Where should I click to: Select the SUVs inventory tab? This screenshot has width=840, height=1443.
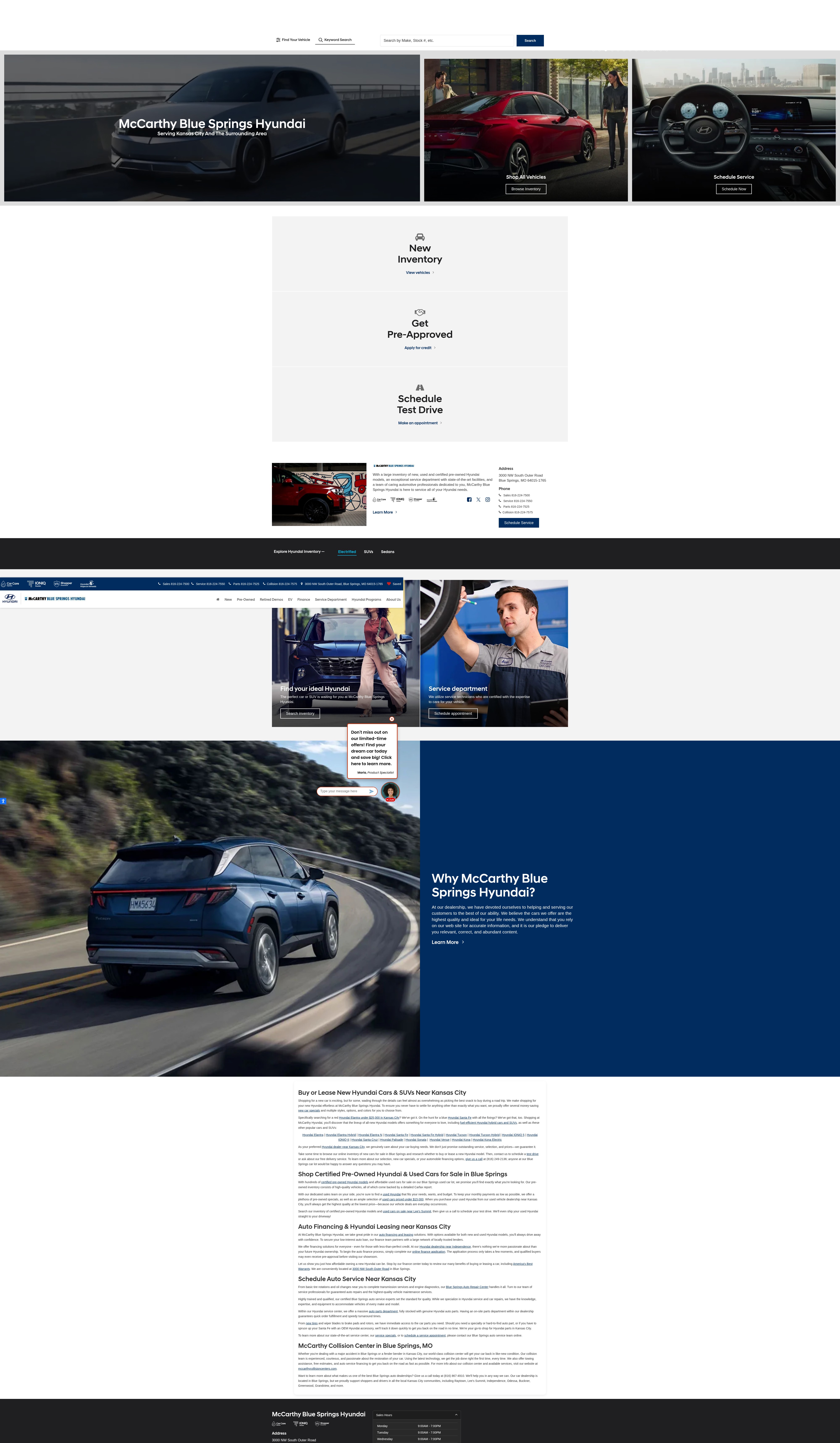point(368,552)
